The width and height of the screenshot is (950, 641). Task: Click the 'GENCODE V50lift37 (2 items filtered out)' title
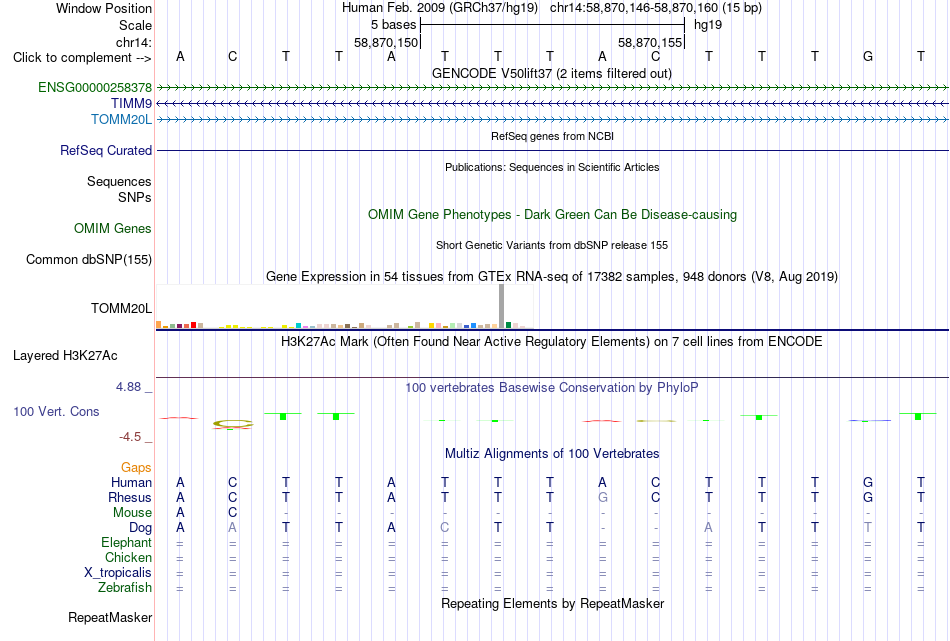[x=551, y=73]
